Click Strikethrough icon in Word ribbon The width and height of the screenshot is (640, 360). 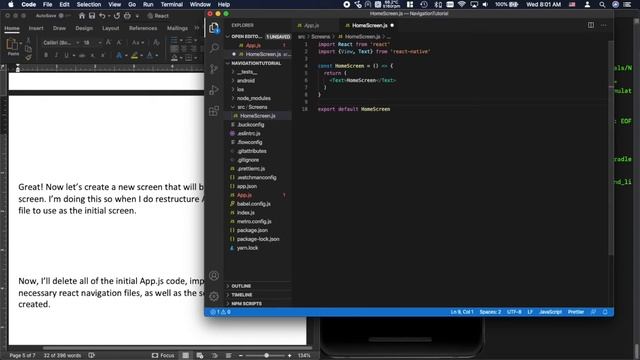pos(82,55)
